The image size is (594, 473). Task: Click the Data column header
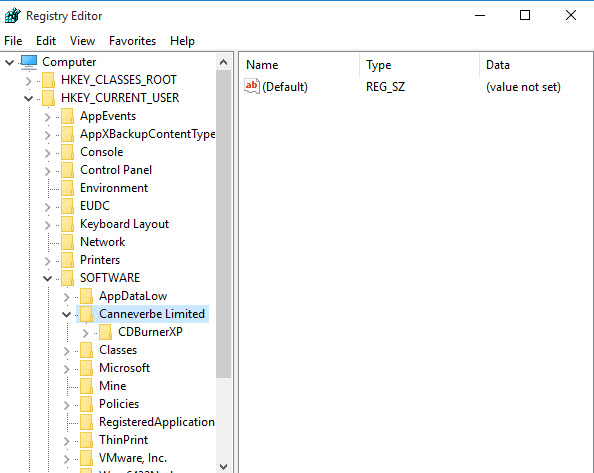(536, 65)
